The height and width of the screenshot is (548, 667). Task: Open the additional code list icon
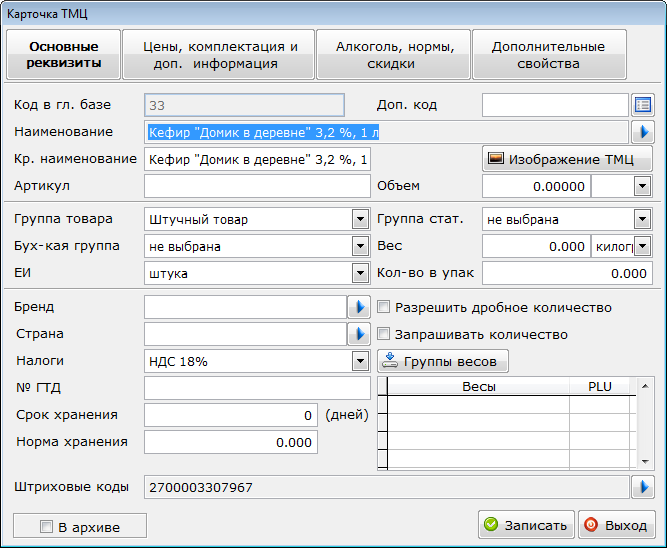[x=643, y=105]
